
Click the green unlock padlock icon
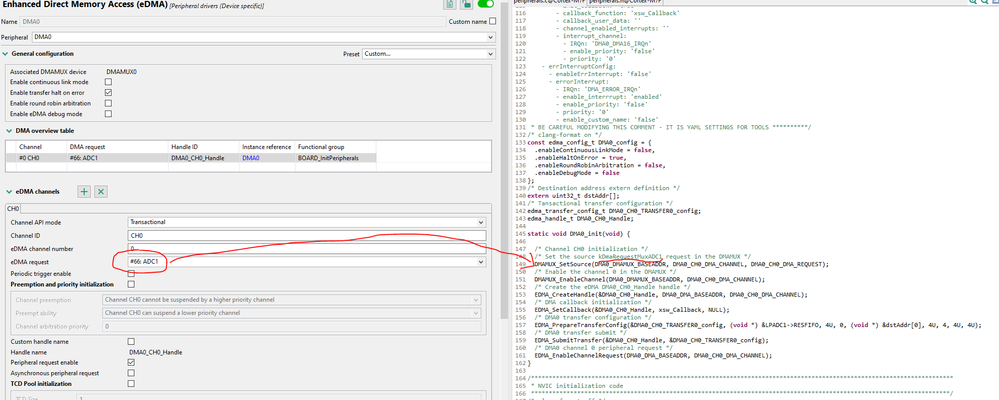point(466,4)
